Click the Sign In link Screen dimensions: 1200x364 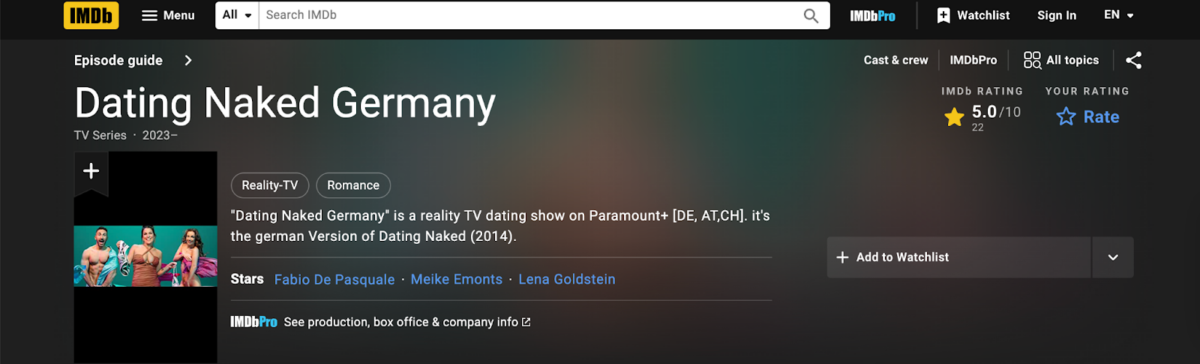pos(1057,15)
